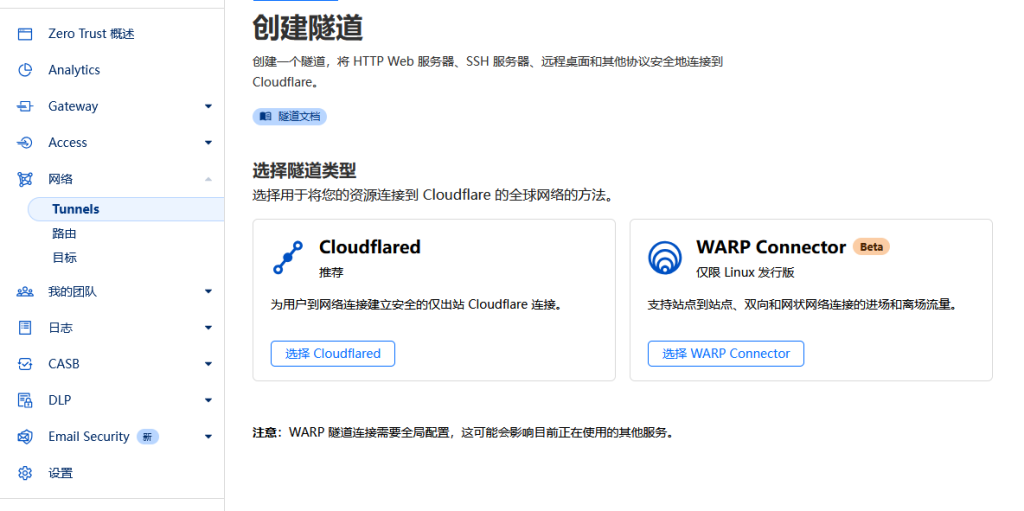The height and width of the screenshot is (511, 1024).
Task: Click the 网络 label in sidebar
Action: 61,179
